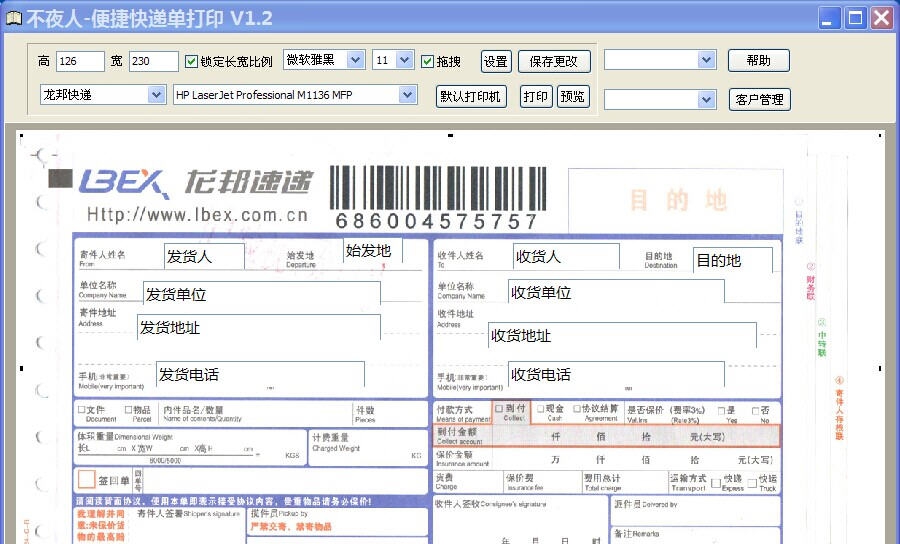Screen dimensions: 900x544
Task: Select the 目的地 field box
Action: (733, 261)
